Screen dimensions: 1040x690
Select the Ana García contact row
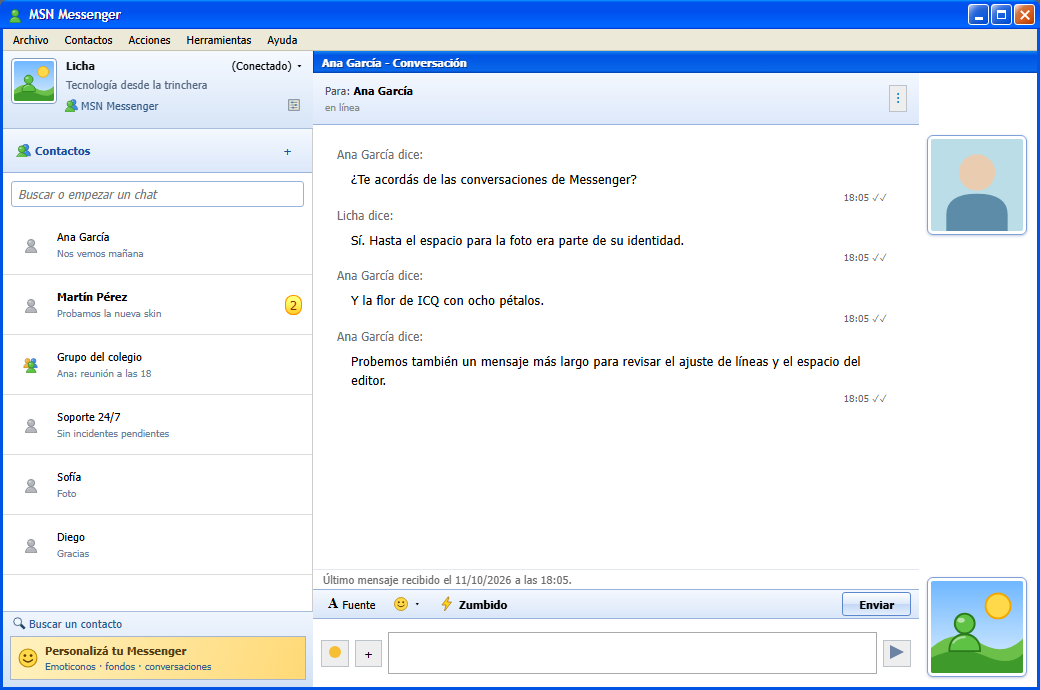158,245
